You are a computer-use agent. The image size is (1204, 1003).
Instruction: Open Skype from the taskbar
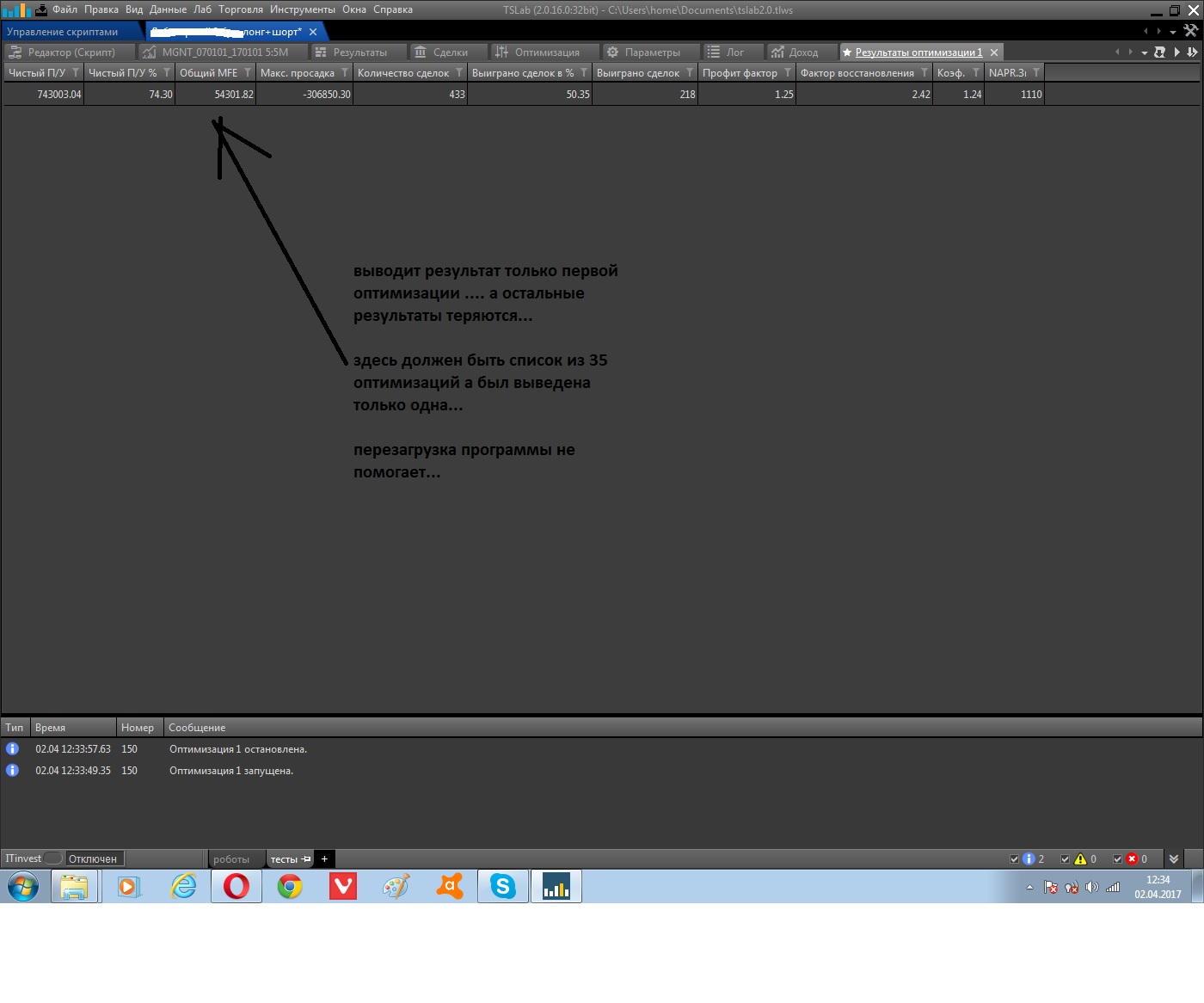pyautogui.click(x=503, y=886)
